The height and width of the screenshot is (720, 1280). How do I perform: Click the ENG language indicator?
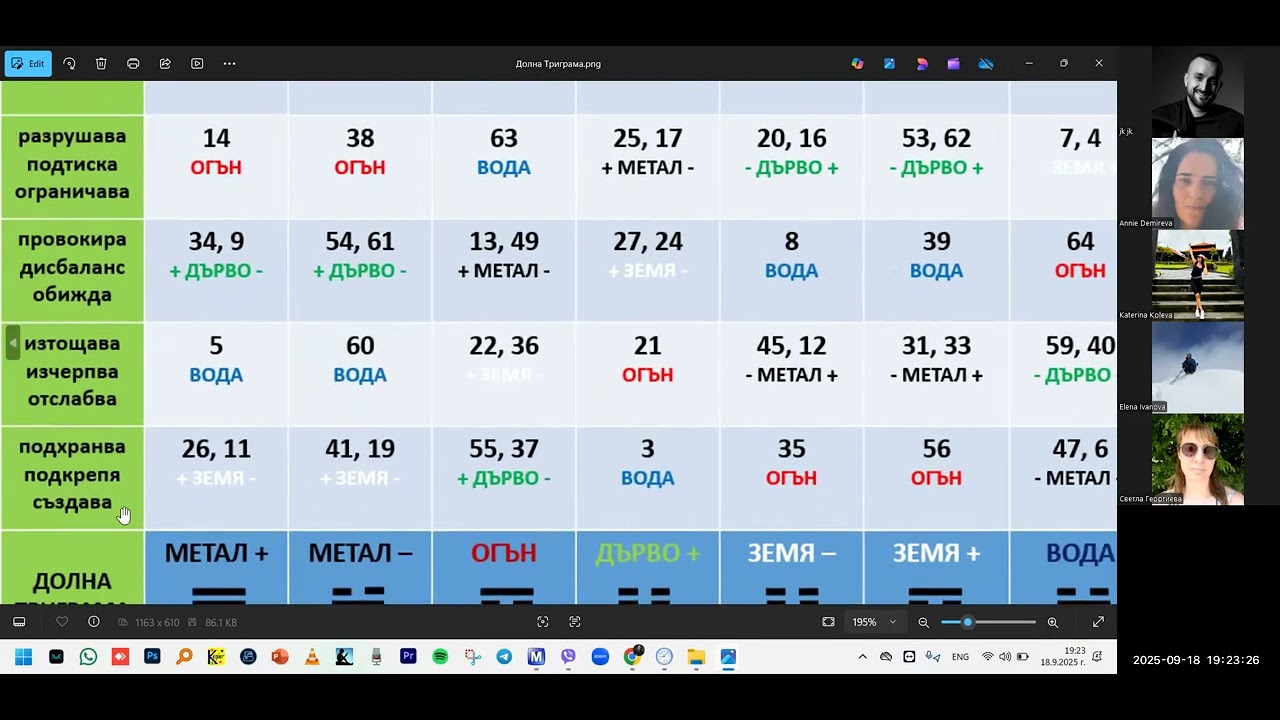click(960, 657)
